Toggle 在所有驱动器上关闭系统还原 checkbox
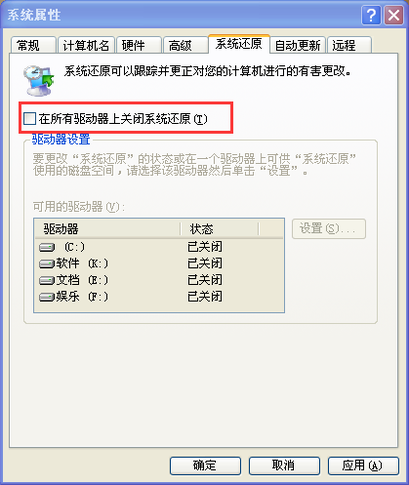 pyautogui.click(x=30, y=119)
